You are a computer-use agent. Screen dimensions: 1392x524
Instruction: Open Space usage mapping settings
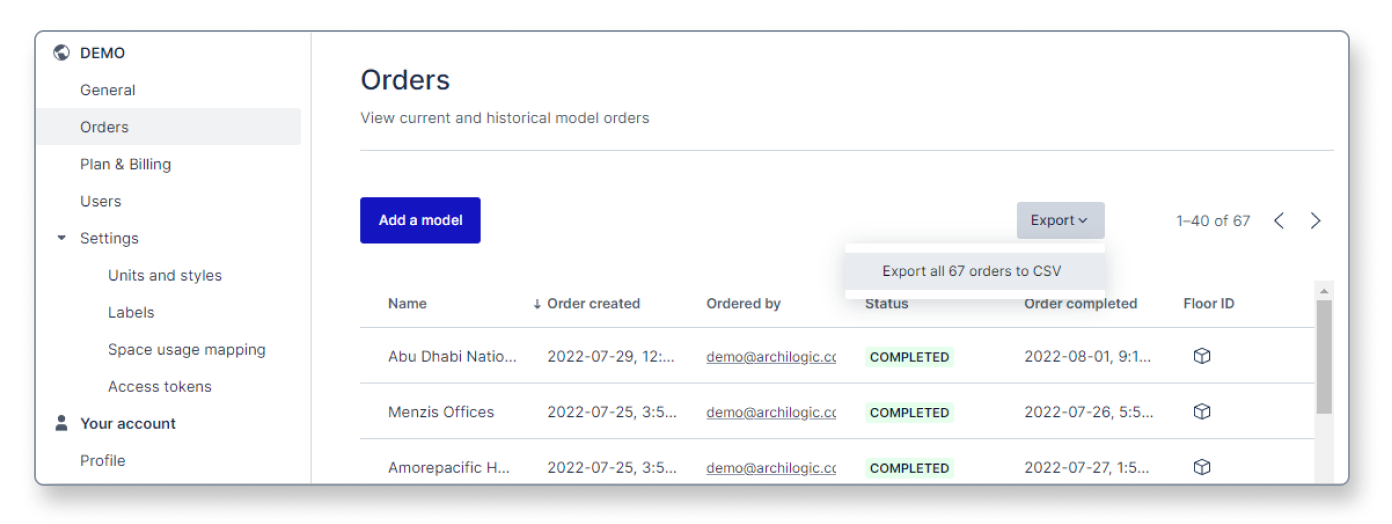click(187, 349)
